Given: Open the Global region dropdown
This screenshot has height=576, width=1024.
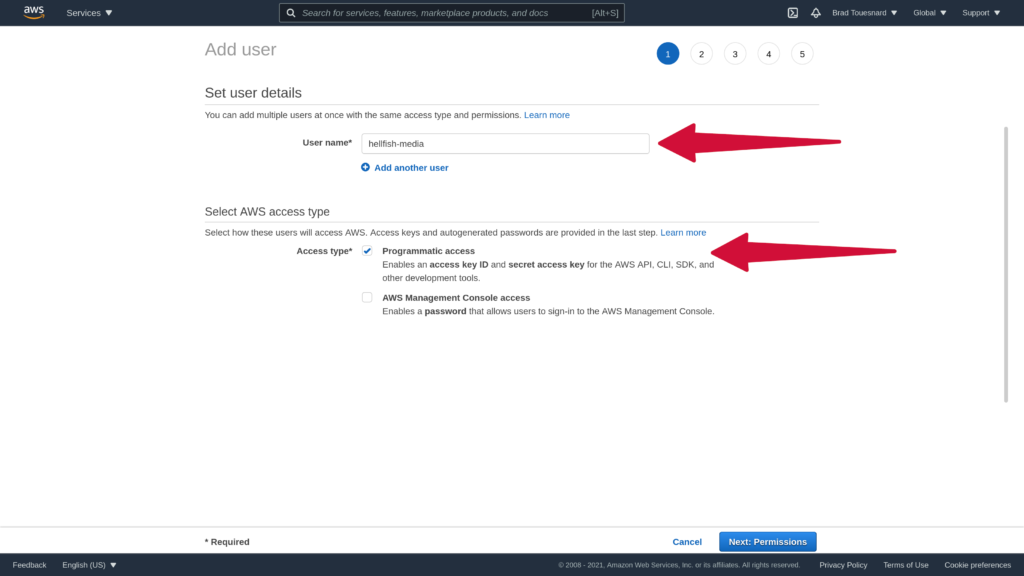Looking at the screenshot, I should tap(929, 12).
